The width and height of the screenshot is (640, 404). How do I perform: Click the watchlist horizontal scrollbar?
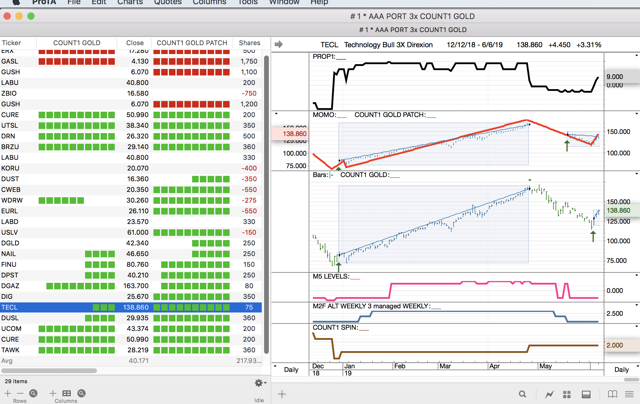click(49, 371)
